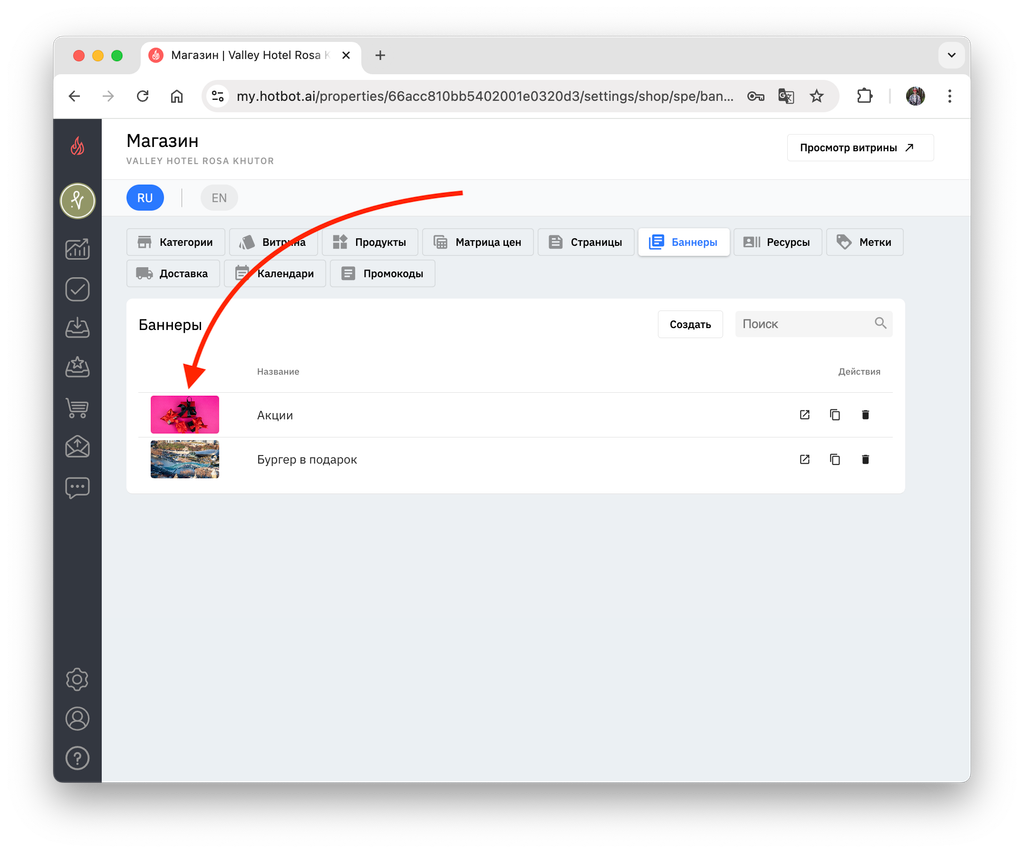The height and width of the screenshot is (853, 1024).
Task: Reload the page
Action: tap(142, 97)
